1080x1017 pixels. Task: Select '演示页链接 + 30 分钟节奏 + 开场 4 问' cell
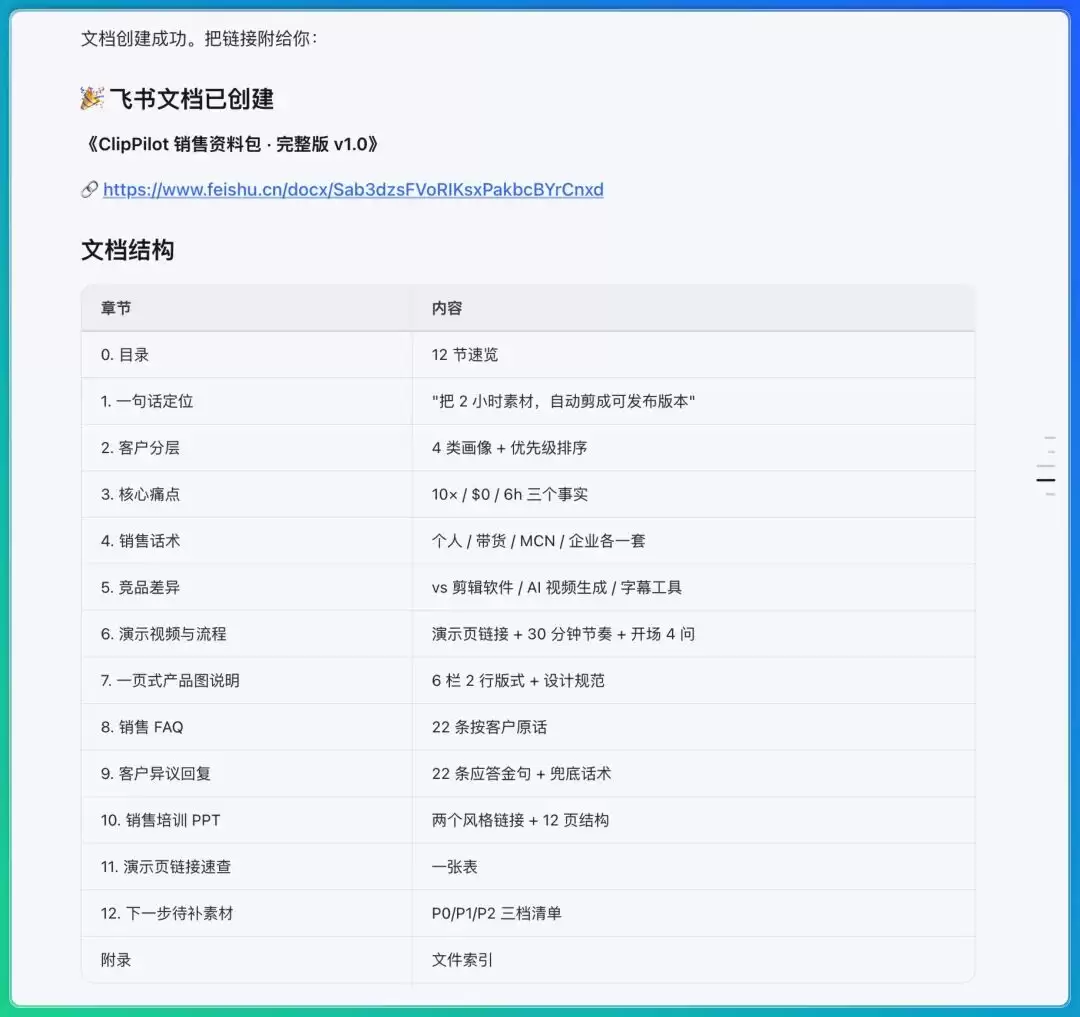click(x=694, y=634)
